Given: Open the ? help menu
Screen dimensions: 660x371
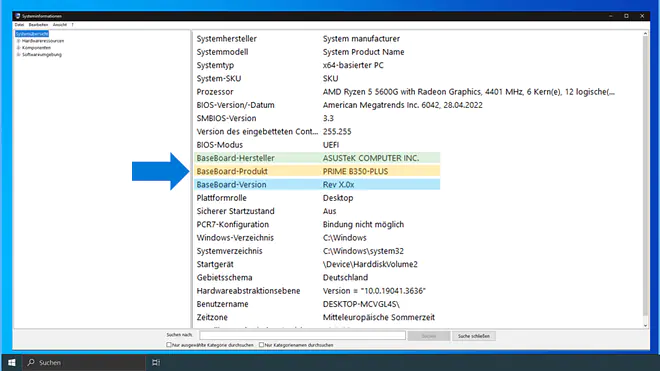Looking at the screenshot, I should (x=72, y=25).
